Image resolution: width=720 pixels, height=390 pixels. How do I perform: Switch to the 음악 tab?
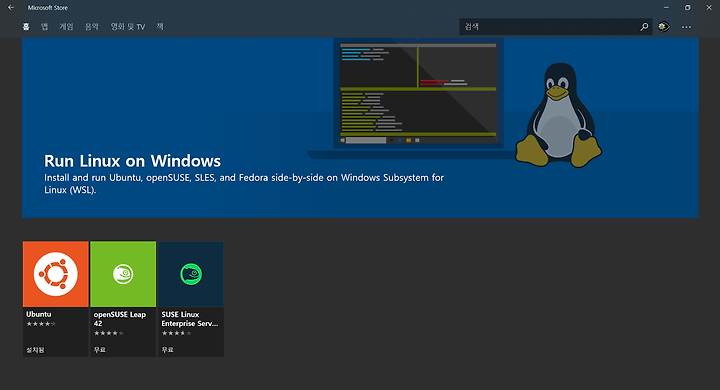click(92, 27)
